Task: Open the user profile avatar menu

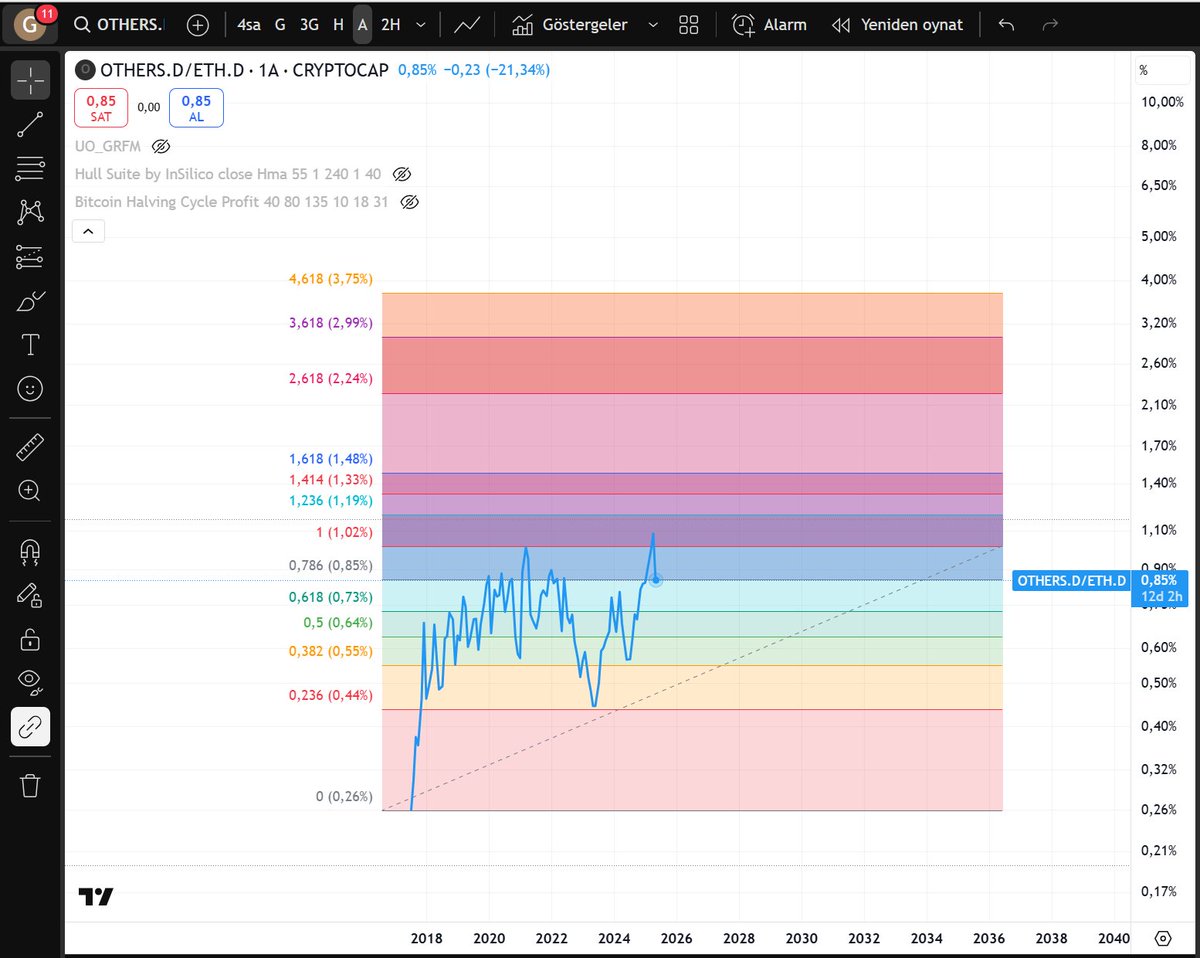Action: (x=31, y=24)
